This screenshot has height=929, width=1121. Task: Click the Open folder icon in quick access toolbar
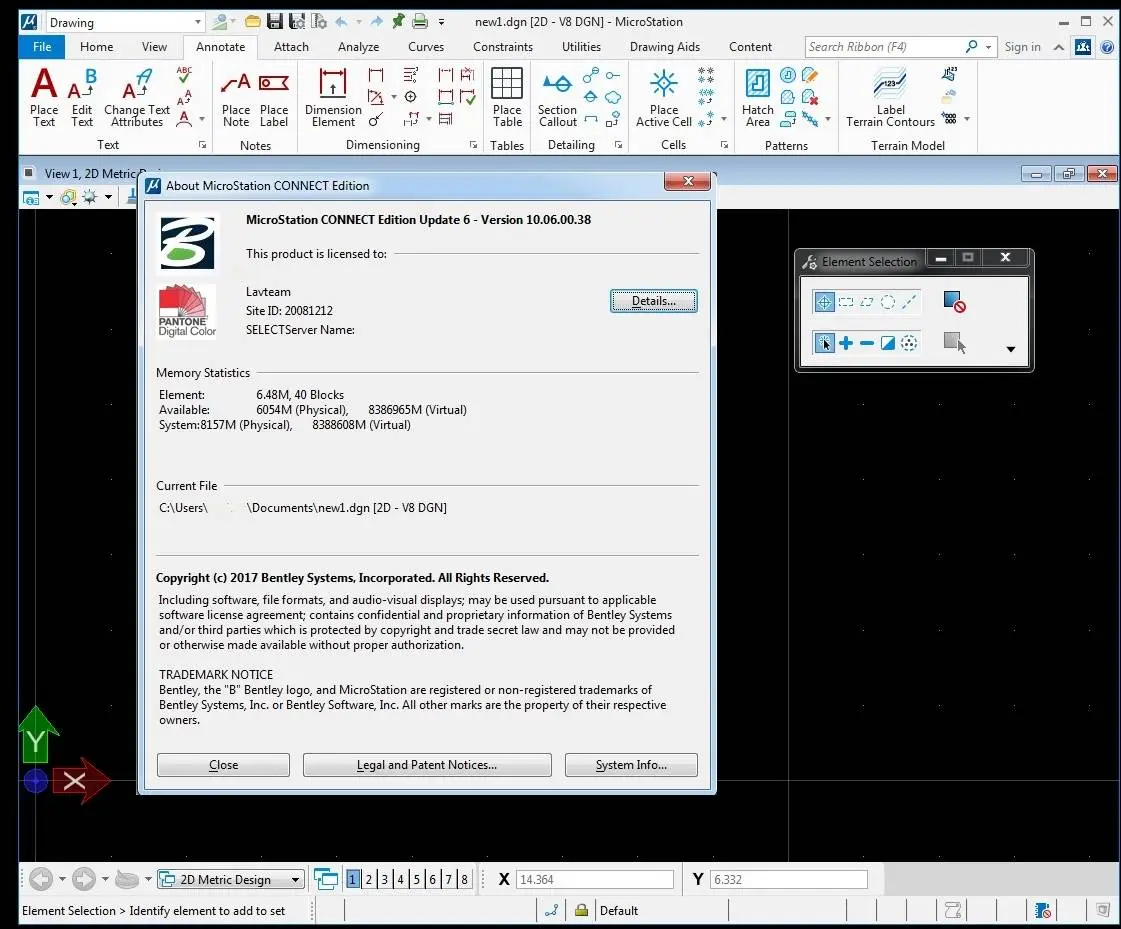pyautogui.click(x=252, y=21)
